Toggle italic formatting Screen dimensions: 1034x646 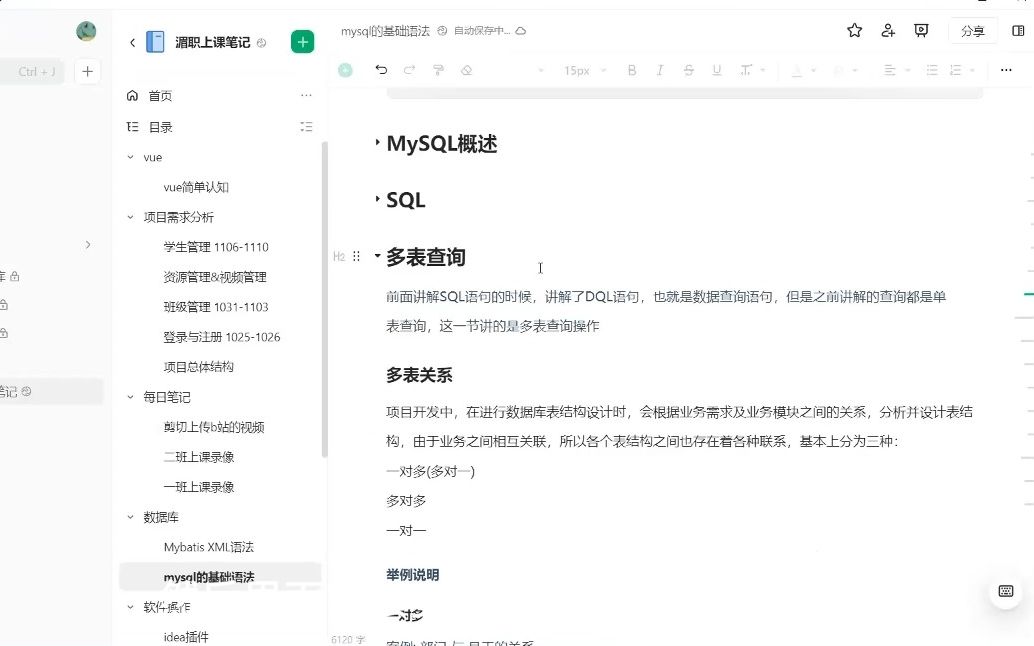point(659,70)
